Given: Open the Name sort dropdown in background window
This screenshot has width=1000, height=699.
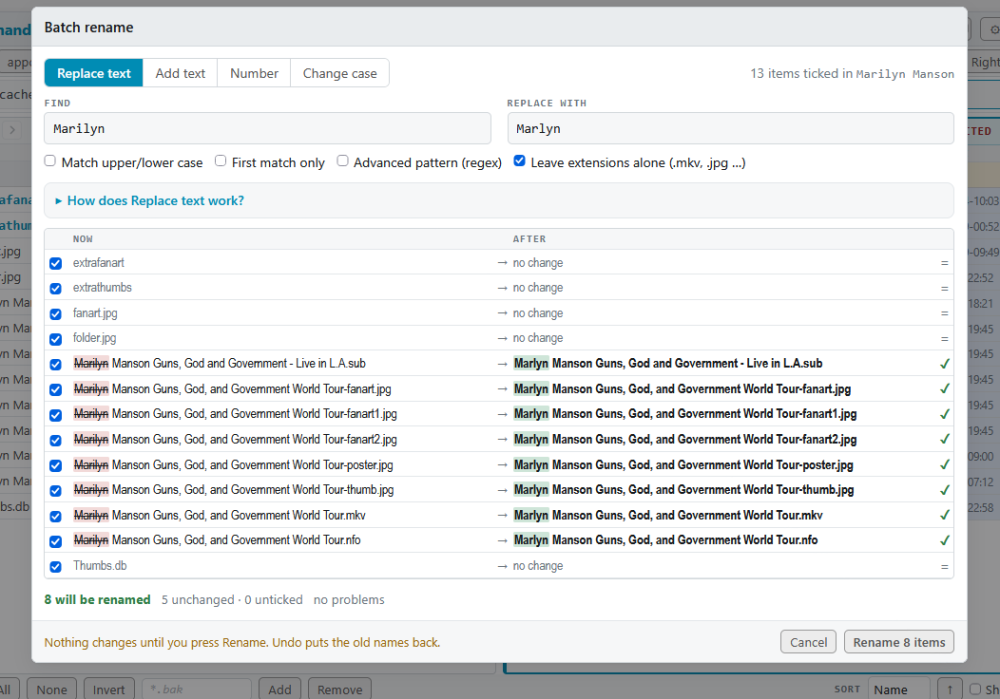Looking at the screenshot, I should (898, 689).
